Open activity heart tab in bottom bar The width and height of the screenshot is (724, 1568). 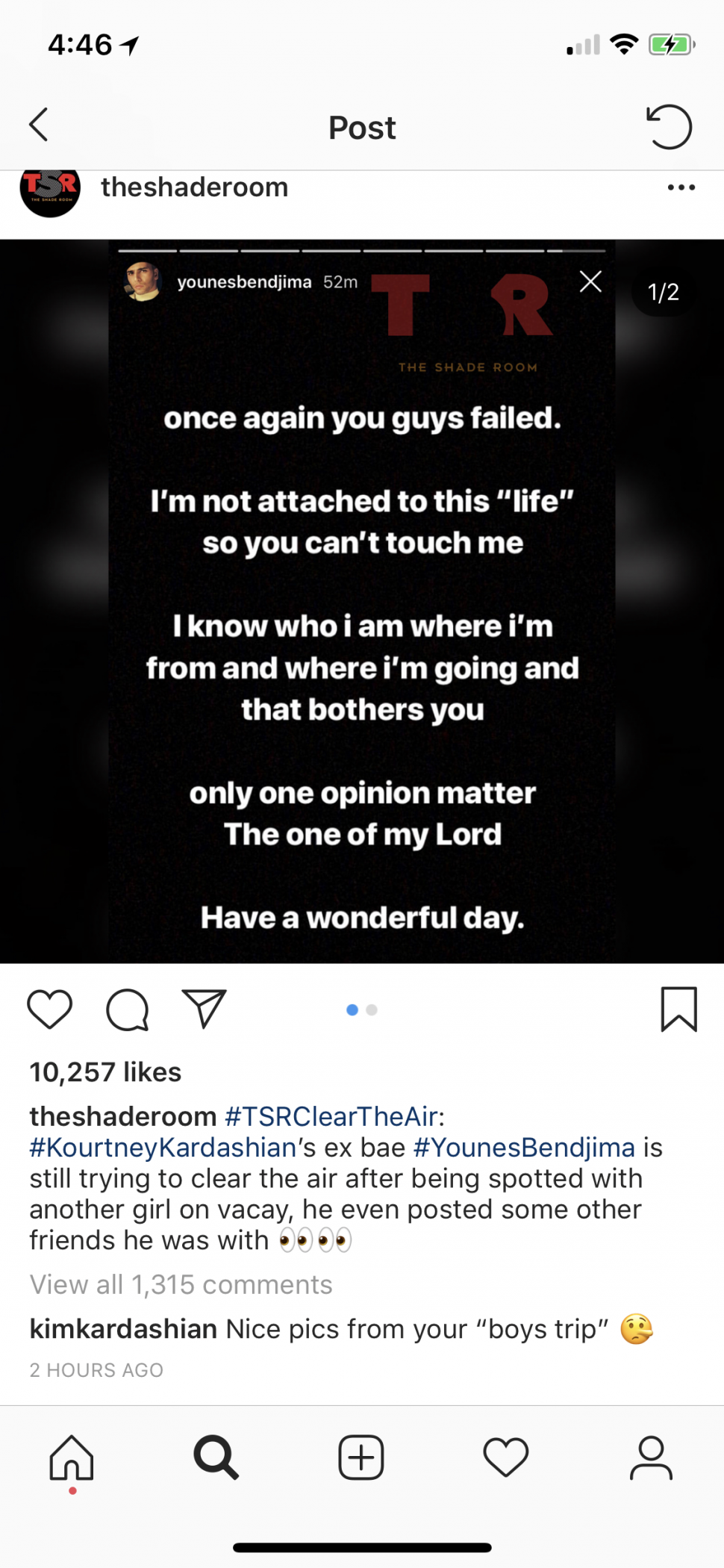pos(506,1457)
